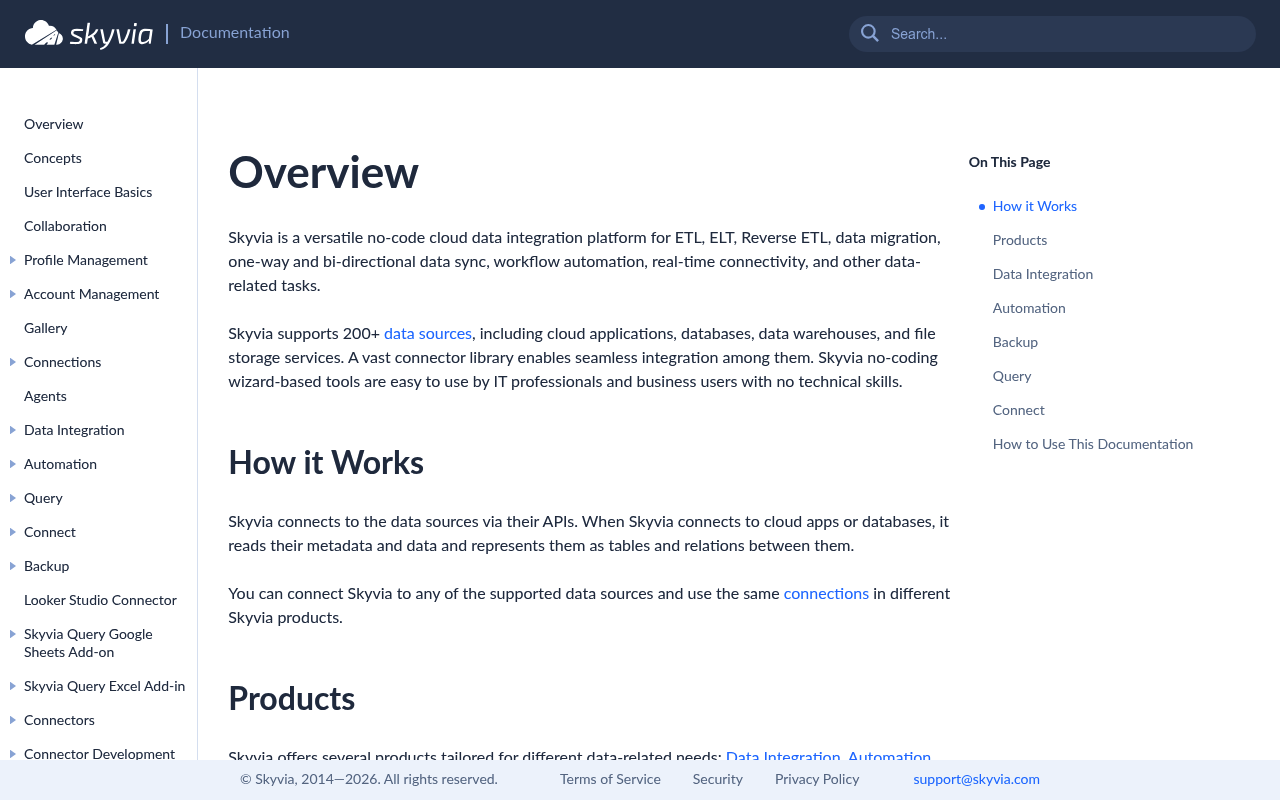This screenshot has width=1280, height=800.
Task: Jump to Products in On This Page
Action: (x=1020, y=240)
